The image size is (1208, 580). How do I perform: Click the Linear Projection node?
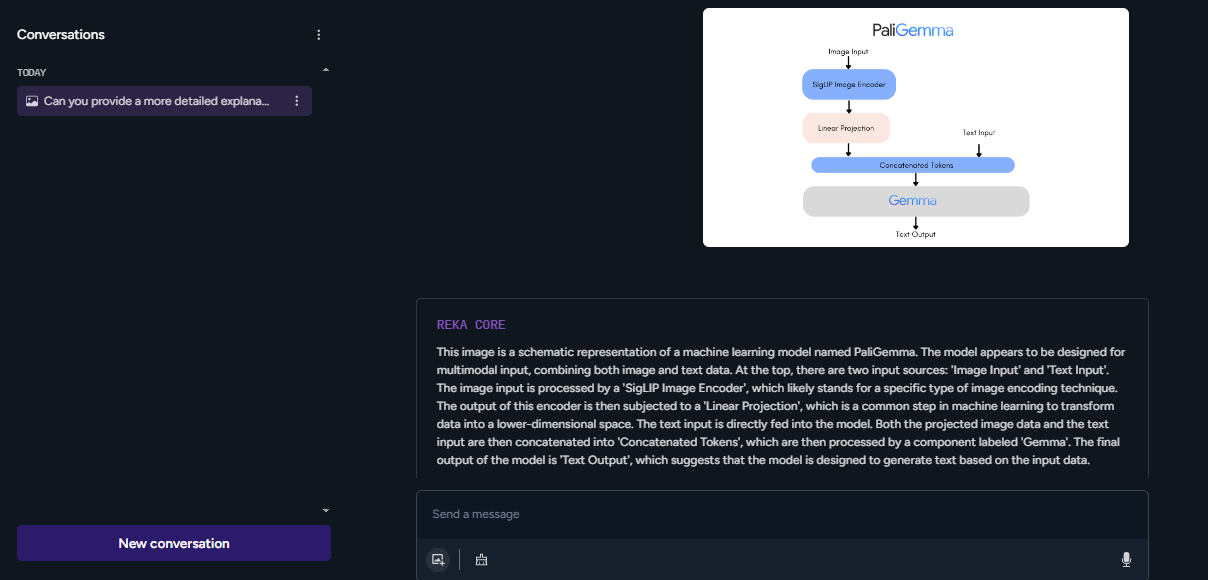point(847,127)
